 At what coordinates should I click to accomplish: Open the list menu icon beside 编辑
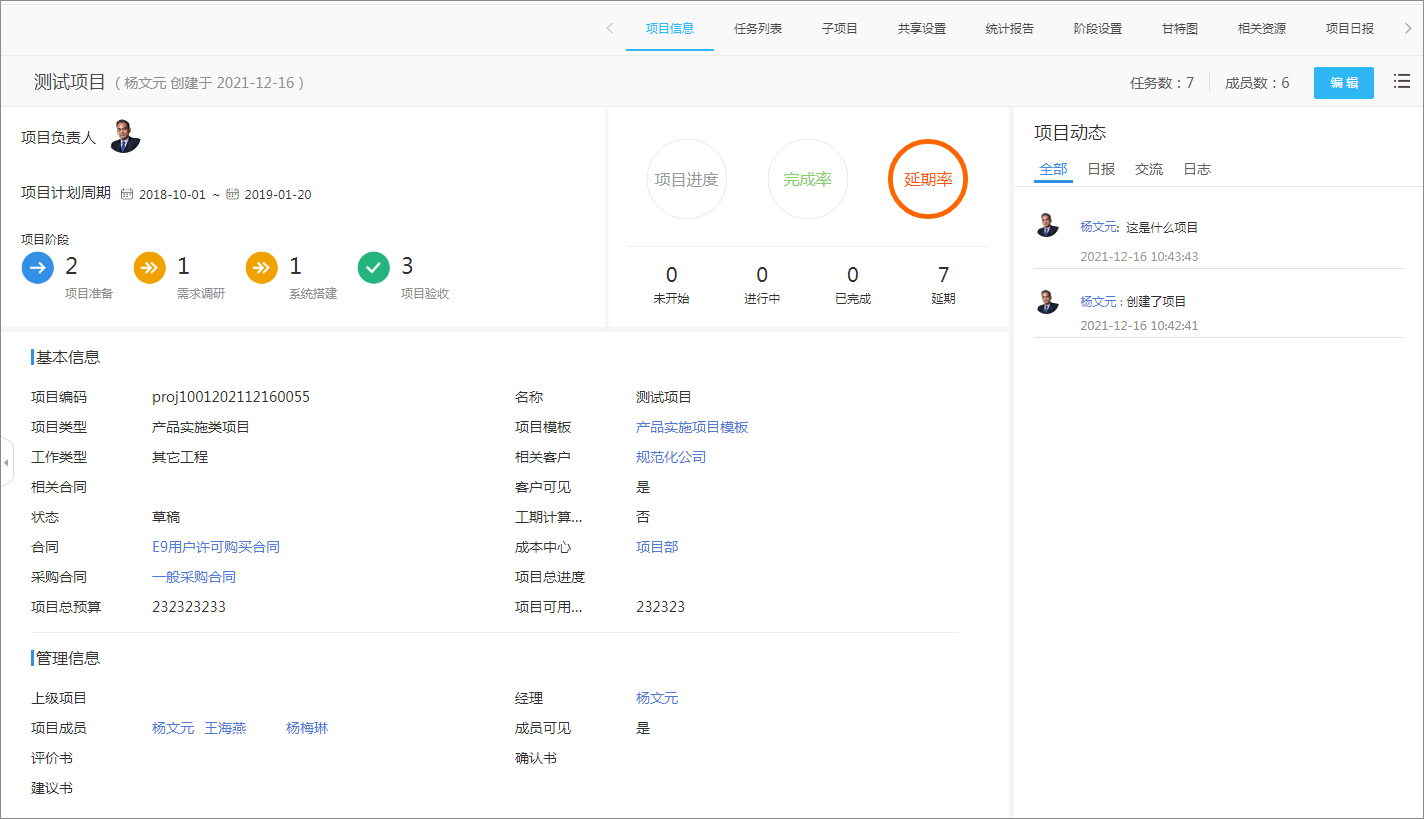pos(1402,82)
